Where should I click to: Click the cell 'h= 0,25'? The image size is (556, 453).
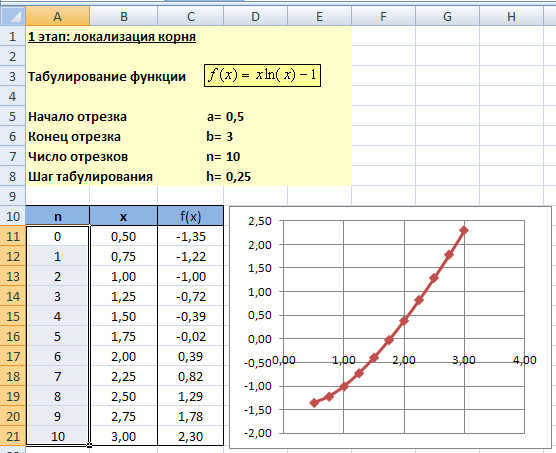(x=229, y=177)
